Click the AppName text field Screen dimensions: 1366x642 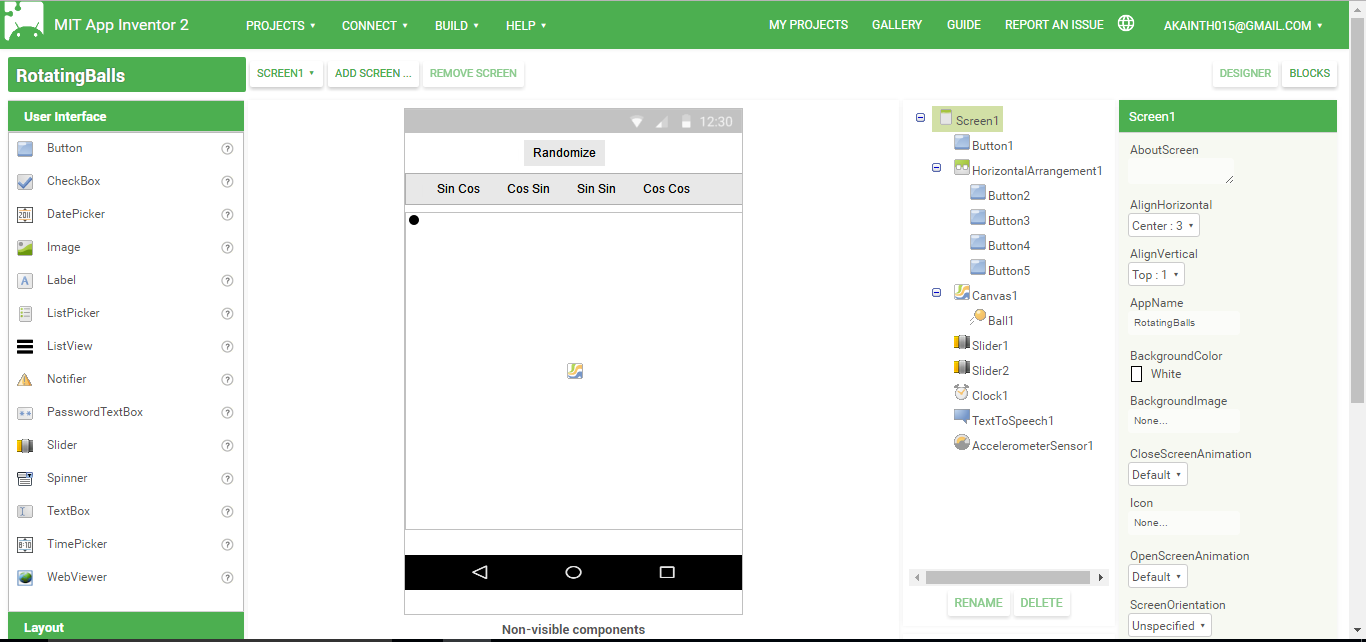point(1184,323)
